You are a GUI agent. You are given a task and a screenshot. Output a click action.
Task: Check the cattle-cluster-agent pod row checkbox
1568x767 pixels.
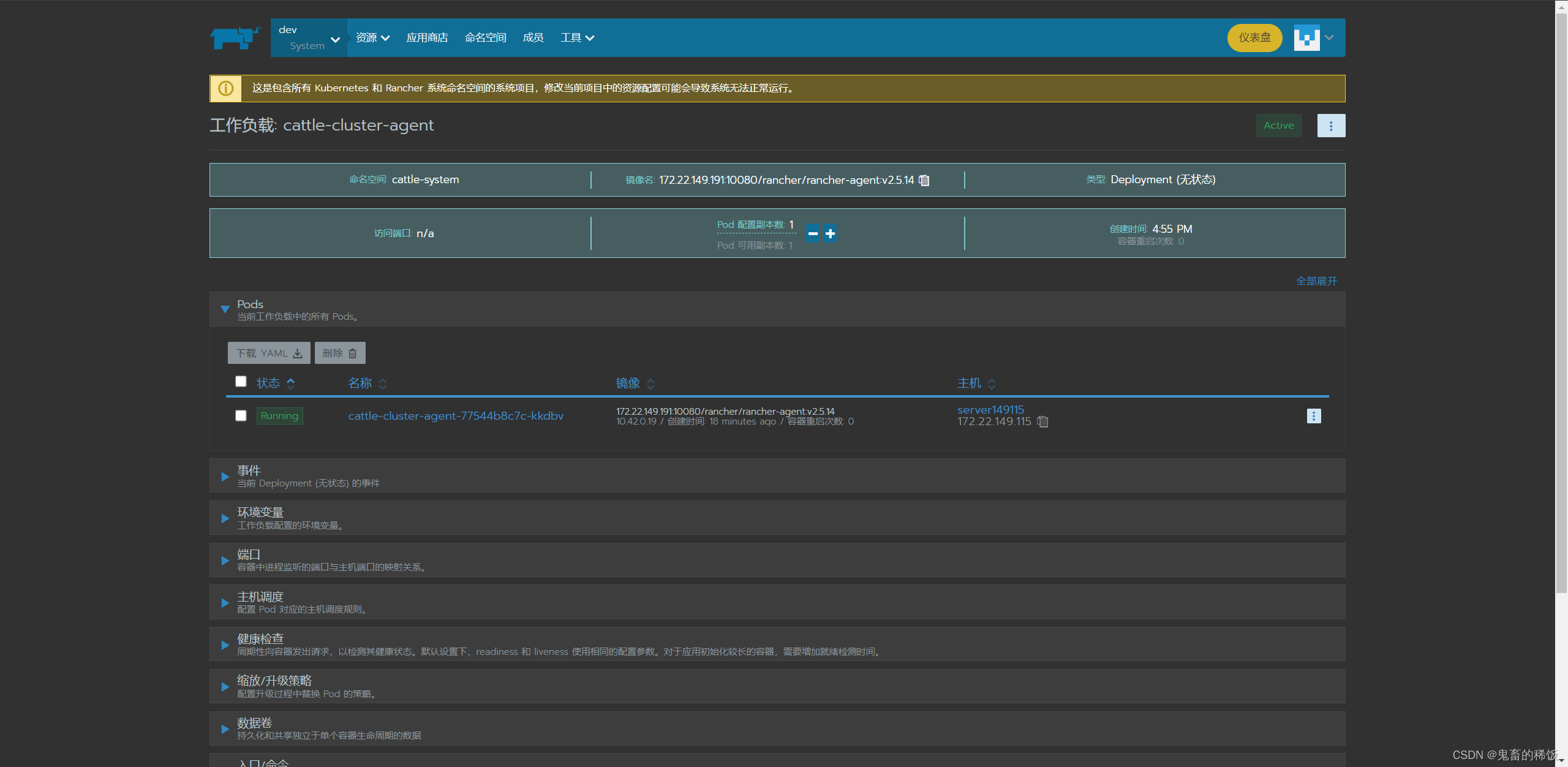tap(241, 416)
